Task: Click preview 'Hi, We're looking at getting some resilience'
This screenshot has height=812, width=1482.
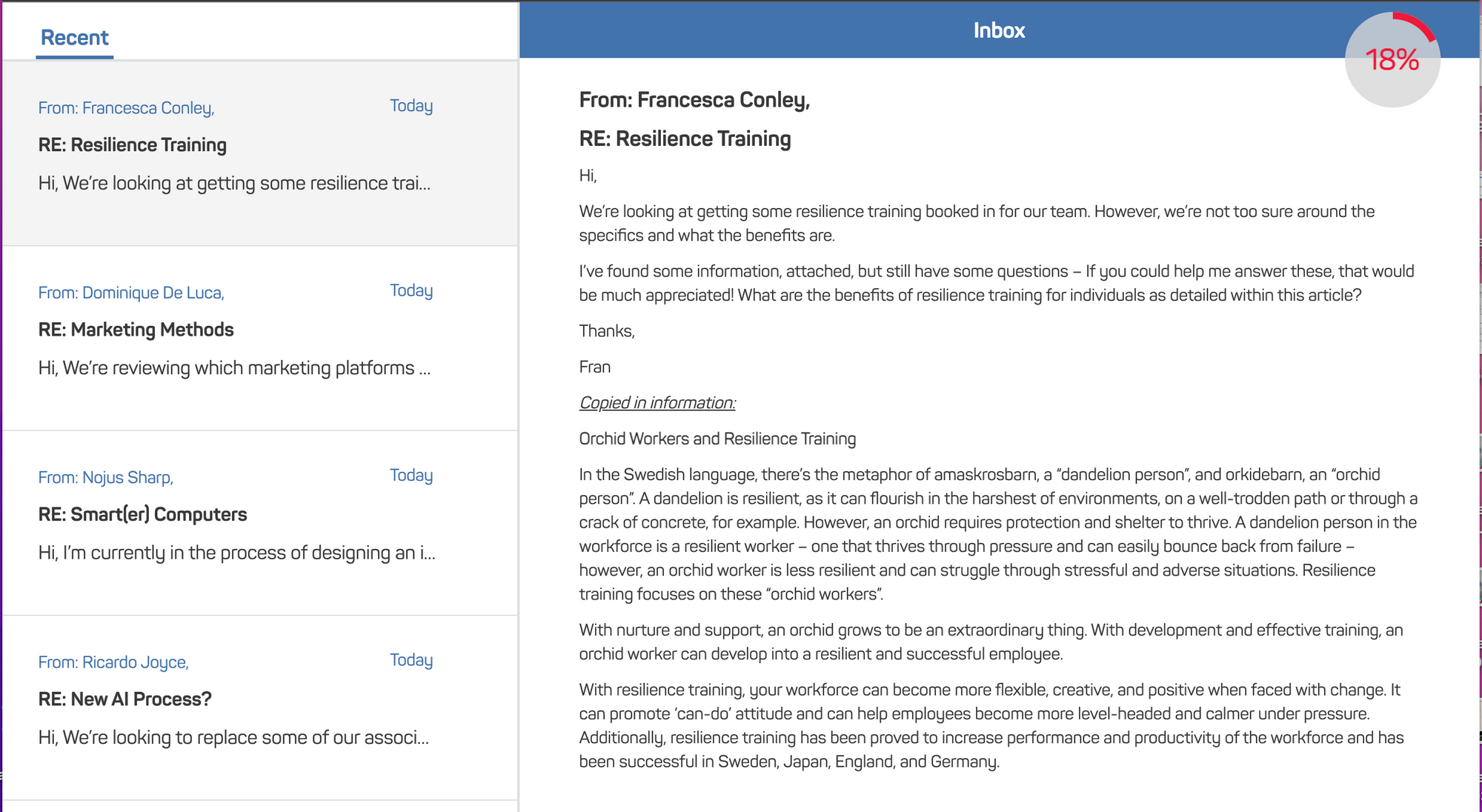Action: pyautogui.click(x=234, y=183)
